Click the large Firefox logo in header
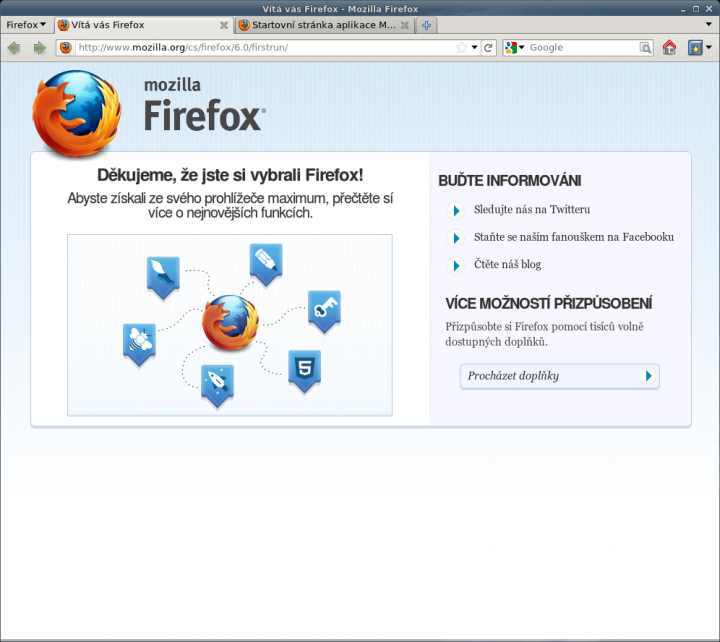Viewport: 720px width, 642px height. 77,113
